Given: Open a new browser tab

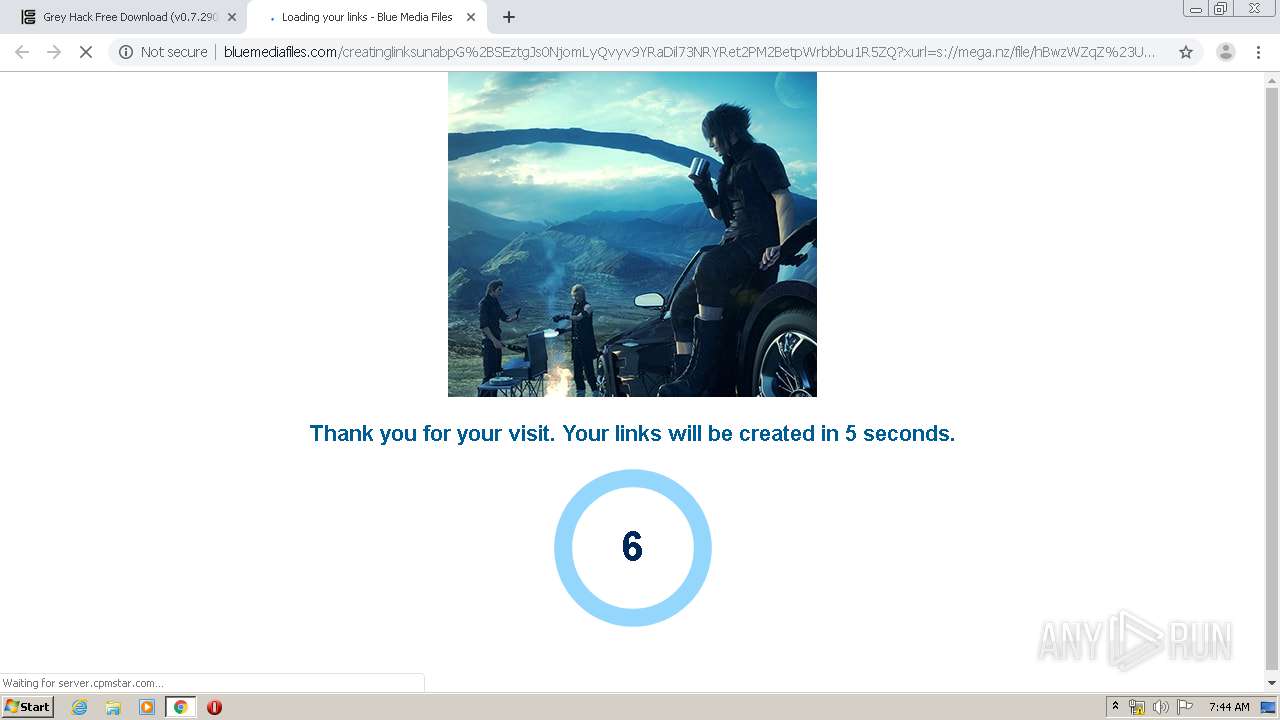Looking at the screenshot, I should (x=509, y=17).
